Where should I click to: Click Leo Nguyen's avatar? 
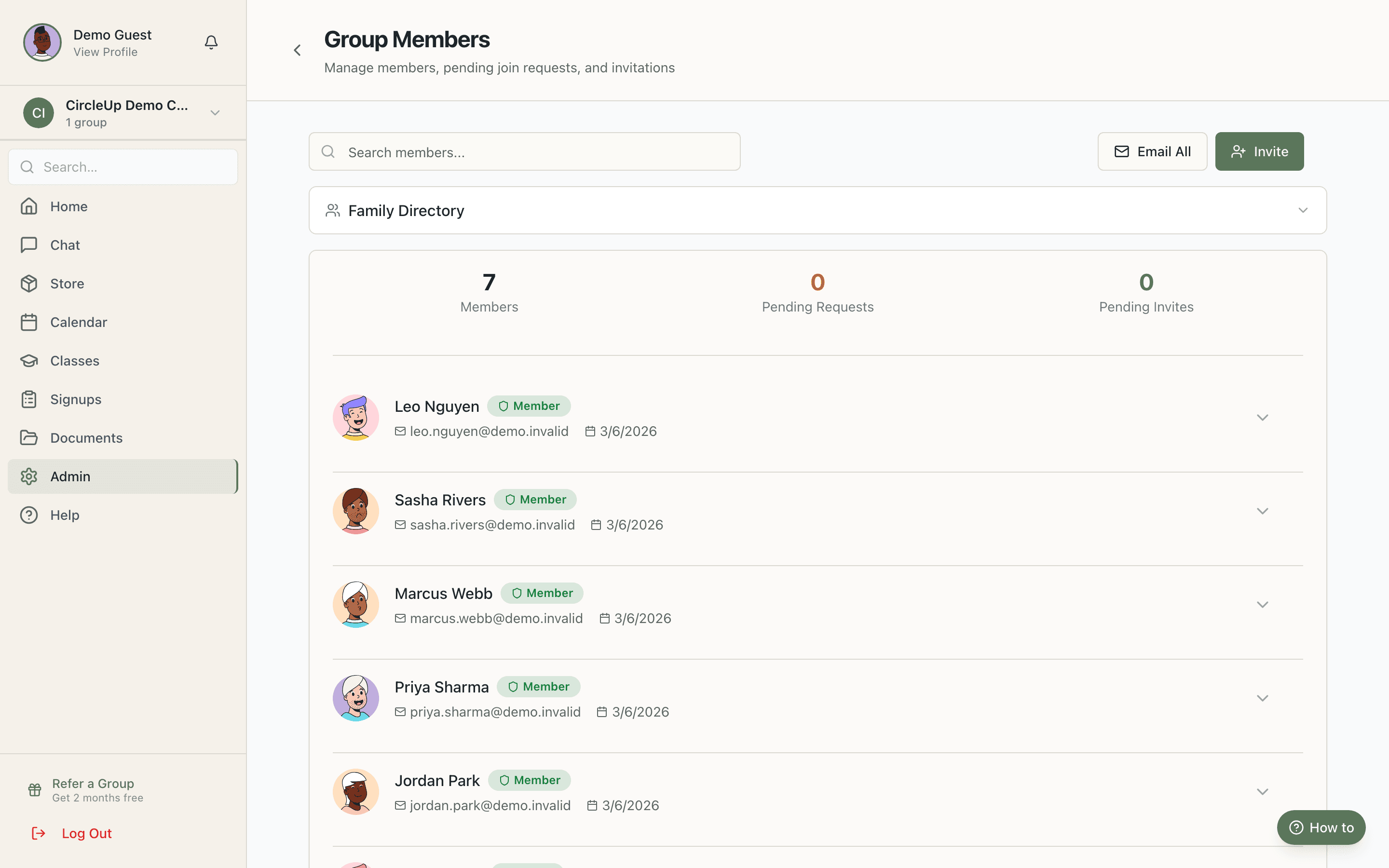356,417
